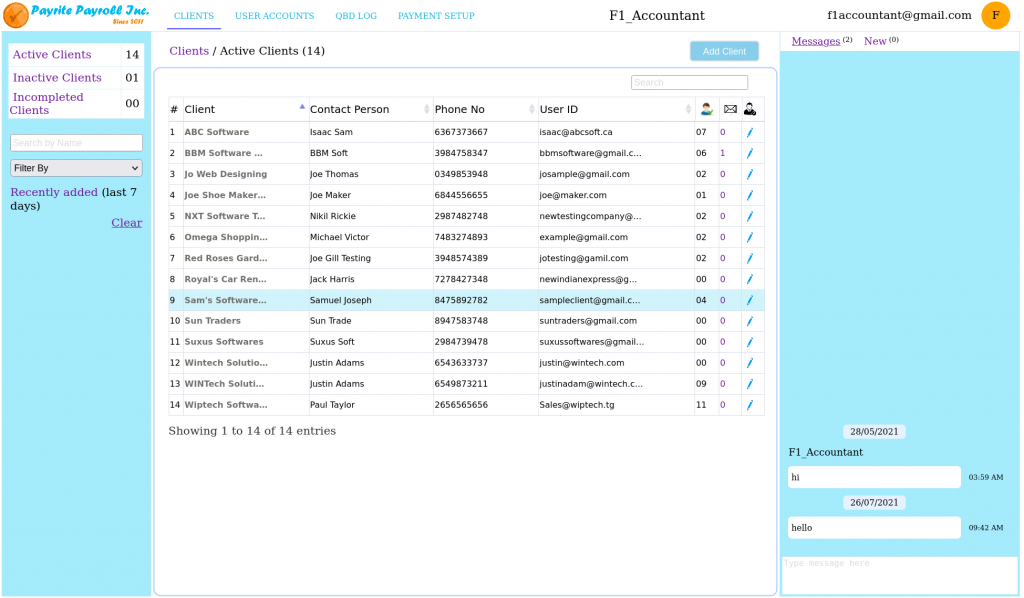Switch to the USER ACCOUNTS tab
This screenshot has width=1024, height=598.
click(x=275, y=16)
